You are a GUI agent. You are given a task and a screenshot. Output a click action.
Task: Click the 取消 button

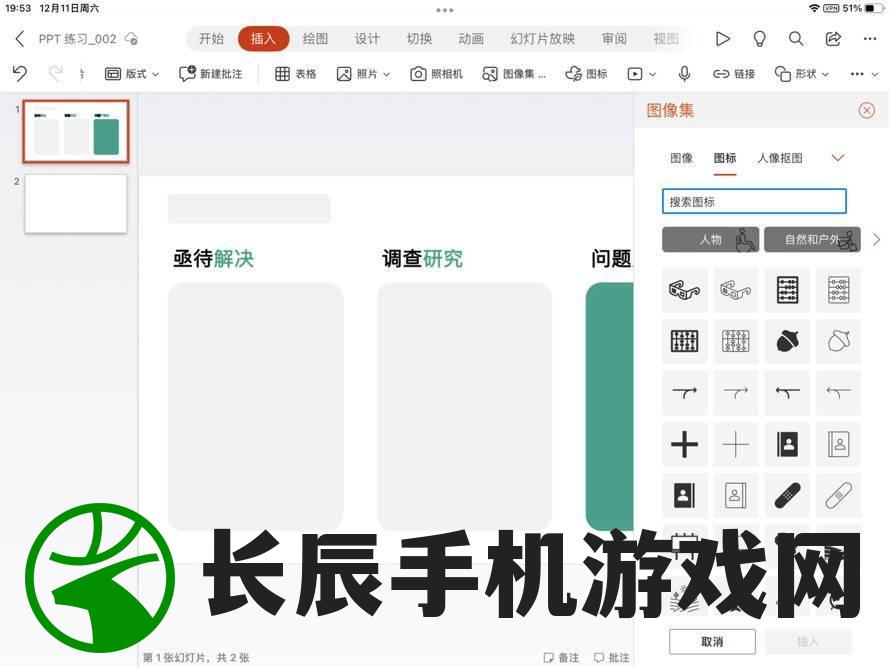(712, 642)
